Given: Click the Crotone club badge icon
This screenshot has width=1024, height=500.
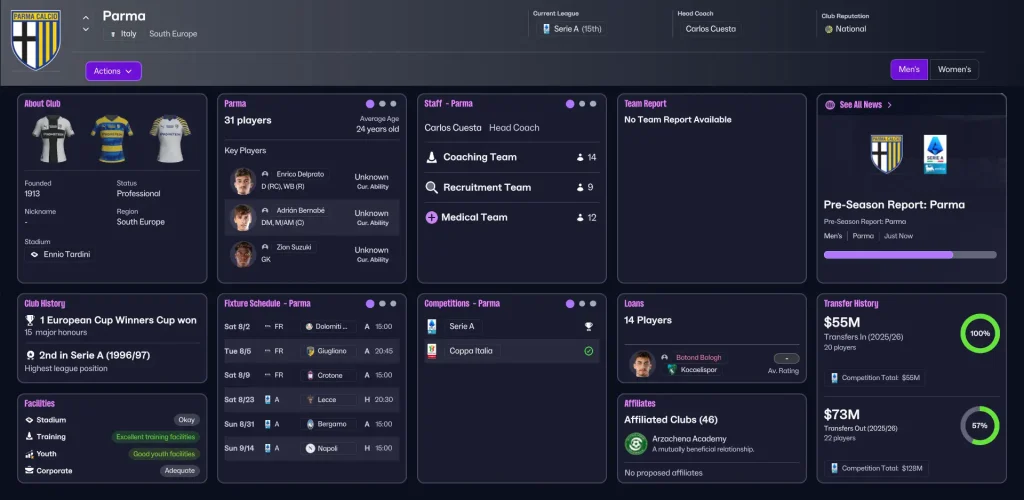Looking at the screenshot, I should tap(310, 375).
